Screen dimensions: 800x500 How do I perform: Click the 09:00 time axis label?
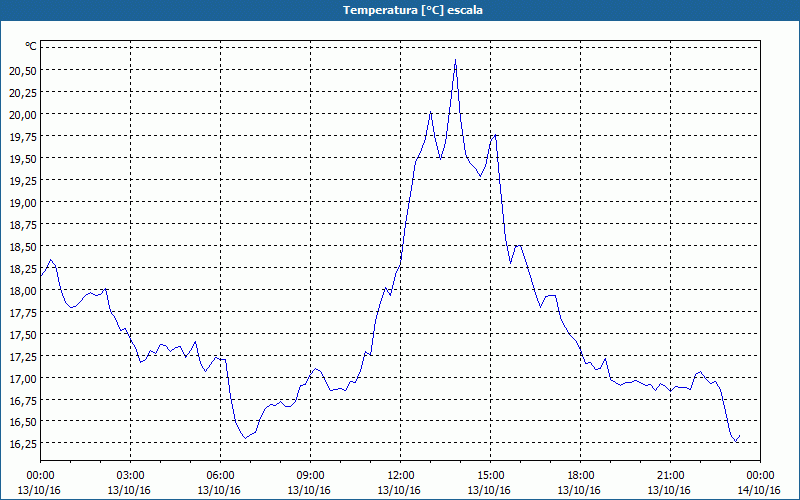click(310, 476)
